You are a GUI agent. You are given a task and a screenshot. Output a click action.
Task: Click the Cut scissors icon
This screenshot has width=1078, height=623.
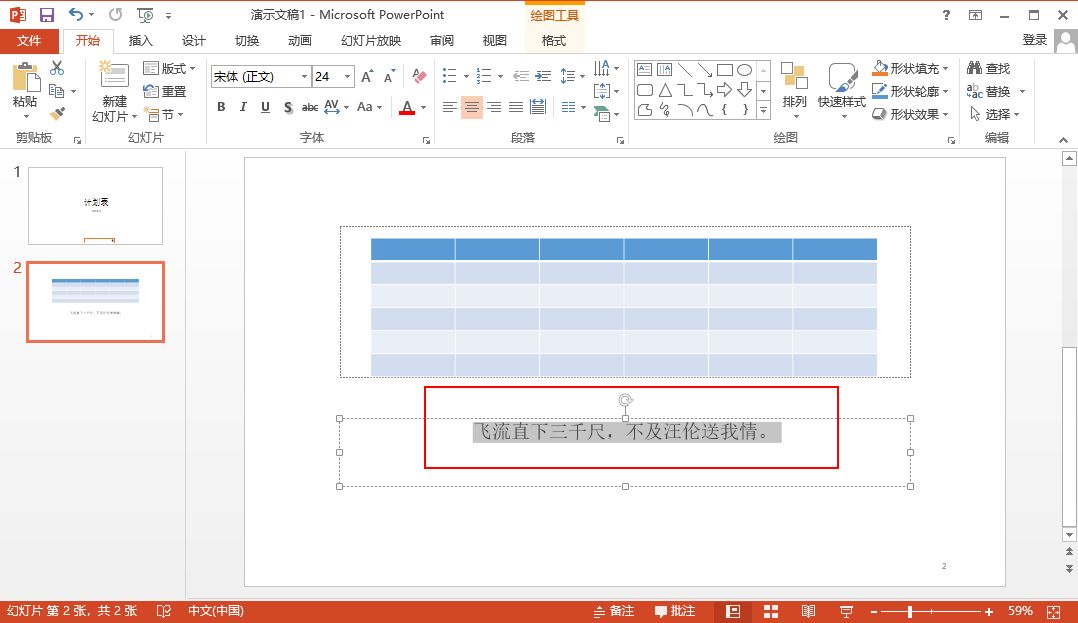click(57, 68)
